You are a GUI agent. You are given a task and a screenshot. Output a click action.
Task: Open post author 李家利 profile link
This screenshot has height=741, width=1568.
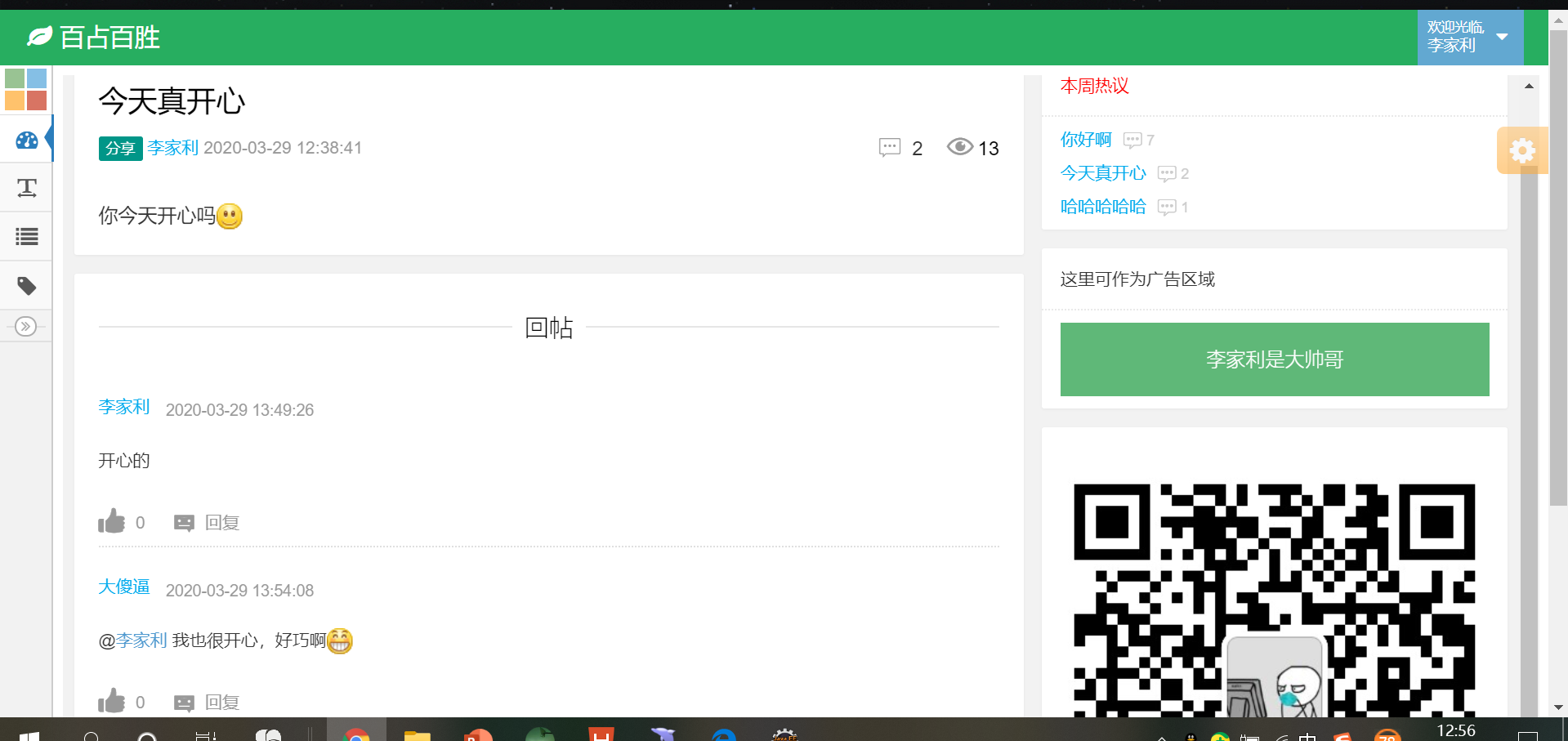[x=173, y=148]
